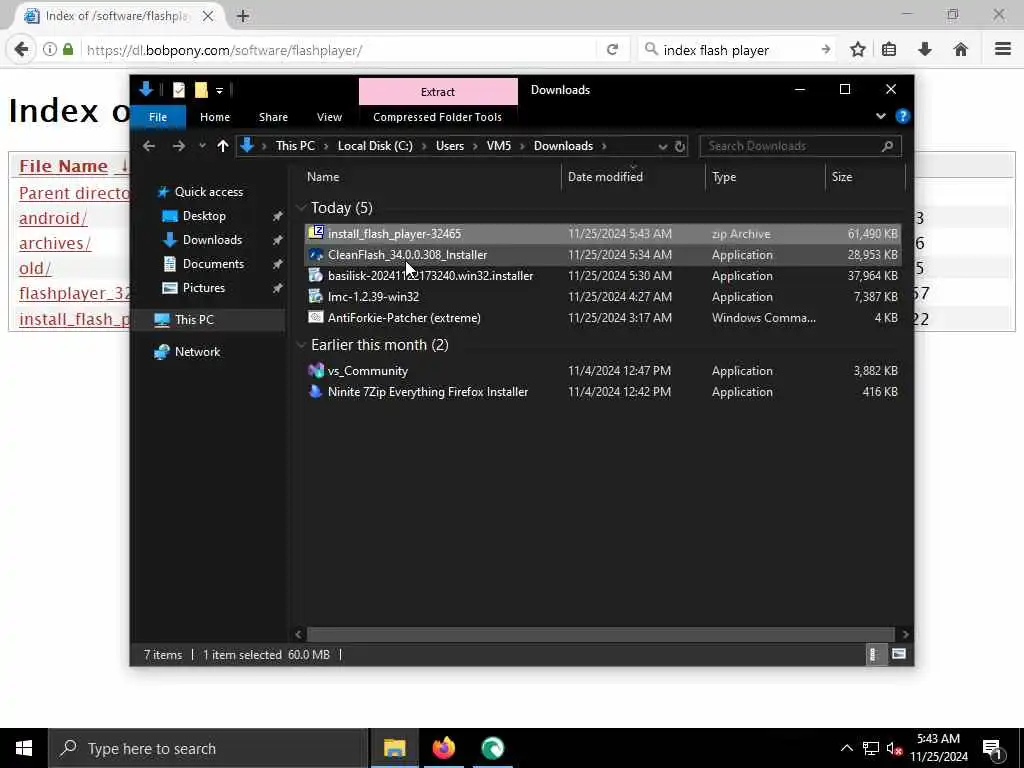Screen dimensions: 1024x768
Task: Select vs_Community application file
Action: tap(603, 370)
